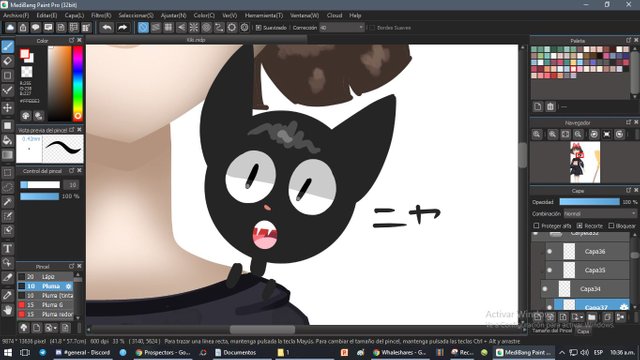Select the Text tool
This screenshot has height=360, width=640.
[8, 248]
